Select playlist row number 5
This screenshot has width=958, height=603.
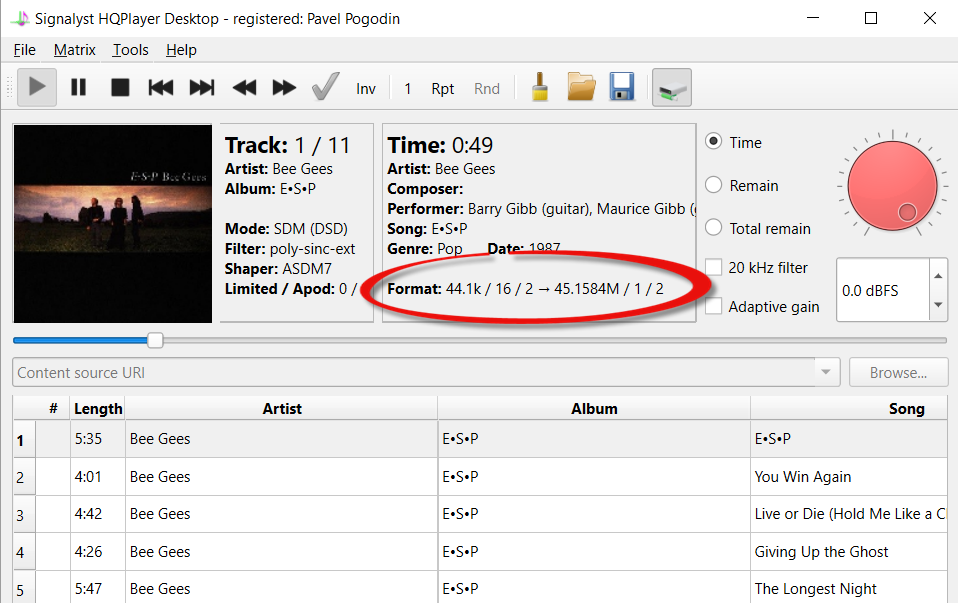coord(21,589)
